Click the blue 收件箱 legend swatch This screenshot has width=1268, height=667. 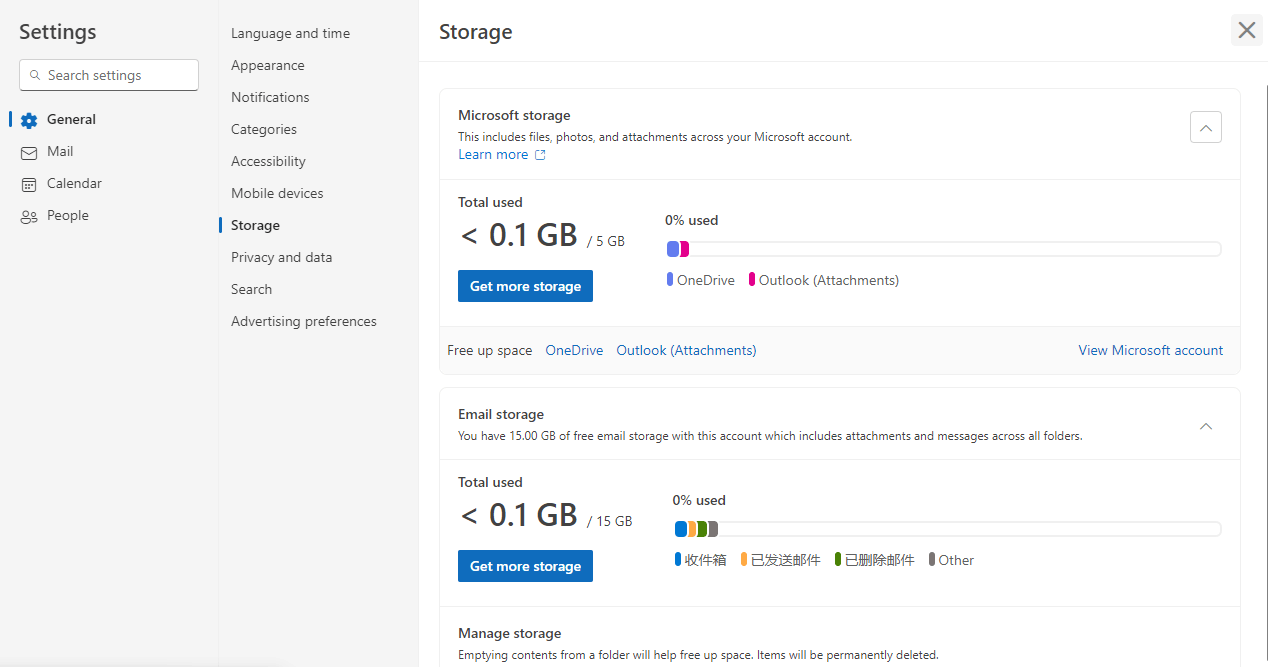pos(678,560)
